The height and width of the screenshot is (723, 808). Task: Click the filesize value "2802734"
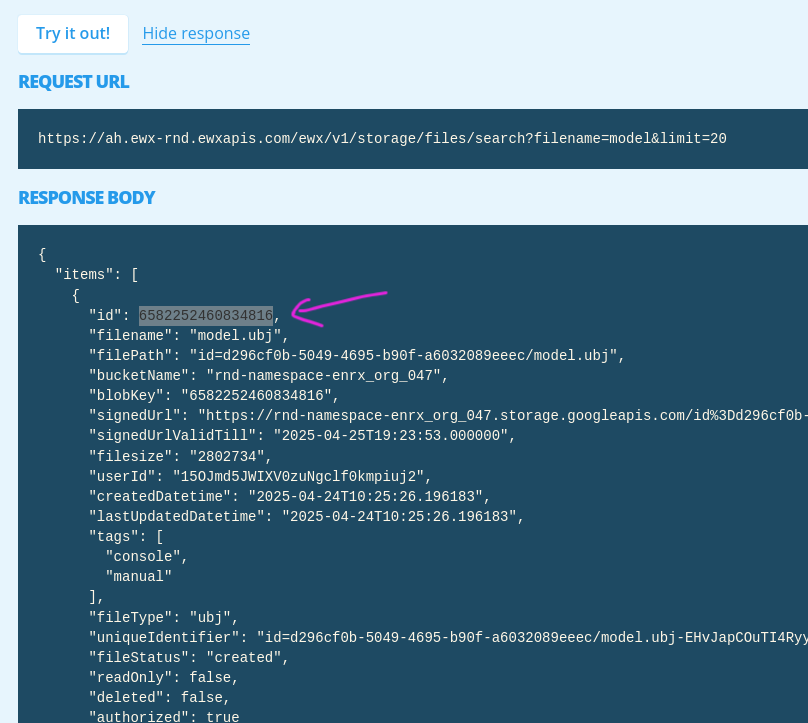click(225, 456)
